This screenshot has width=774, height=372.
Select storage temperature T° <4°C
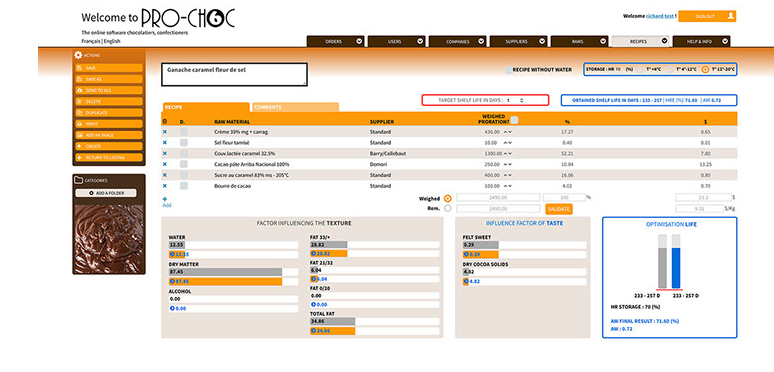pyautogui.click(x=640, y=70)
